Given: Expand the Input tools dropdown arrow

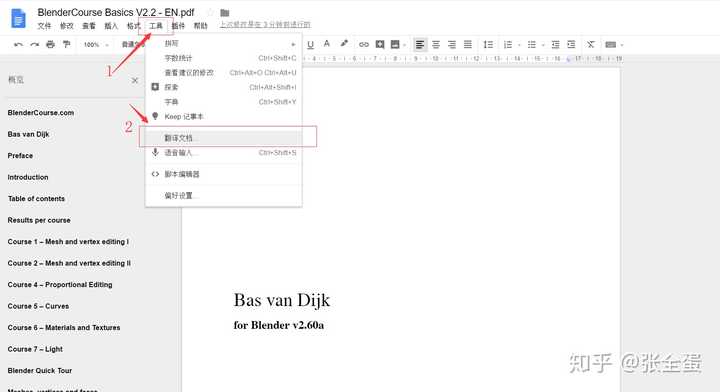Looking at the screenshot, I should pos(622,45).
